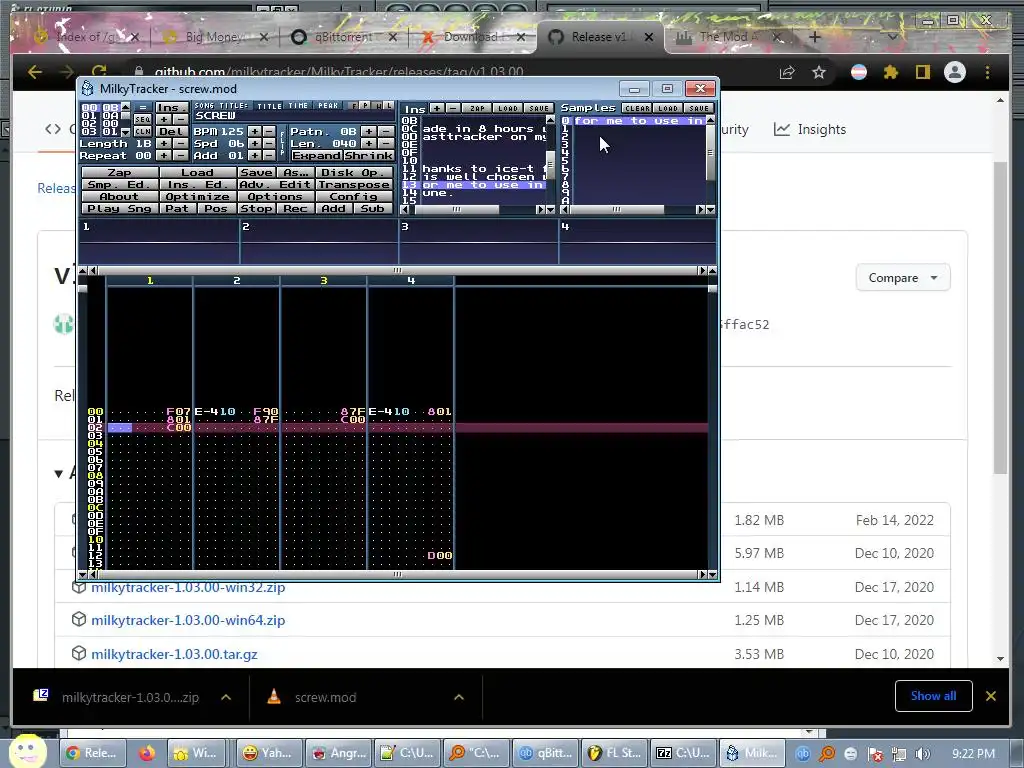This screenshot has height=768, width=1024.
Task: Switch the display to the Time tab
Action: coord(298,106)
